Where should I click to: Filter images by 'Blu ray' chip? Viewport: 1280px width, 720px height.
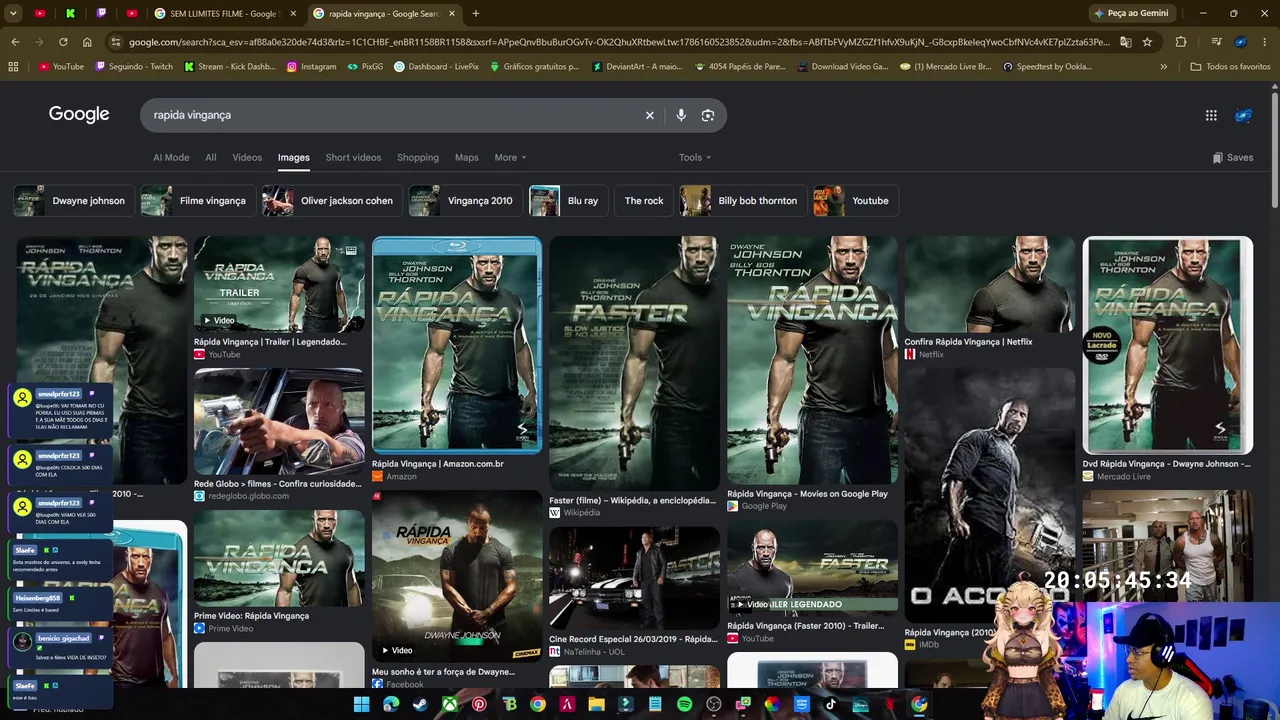[568, 201]
